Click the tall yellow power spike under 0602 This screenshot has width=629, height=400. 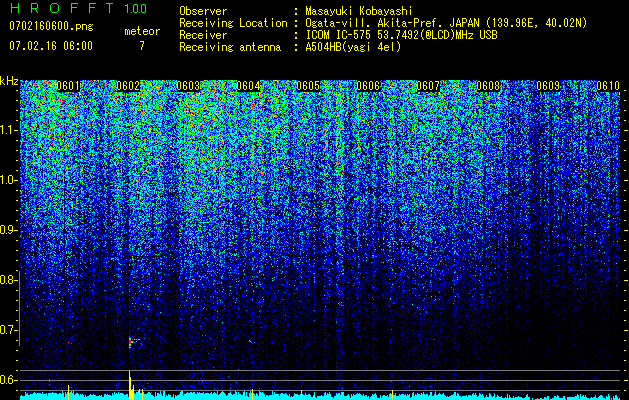130,385
